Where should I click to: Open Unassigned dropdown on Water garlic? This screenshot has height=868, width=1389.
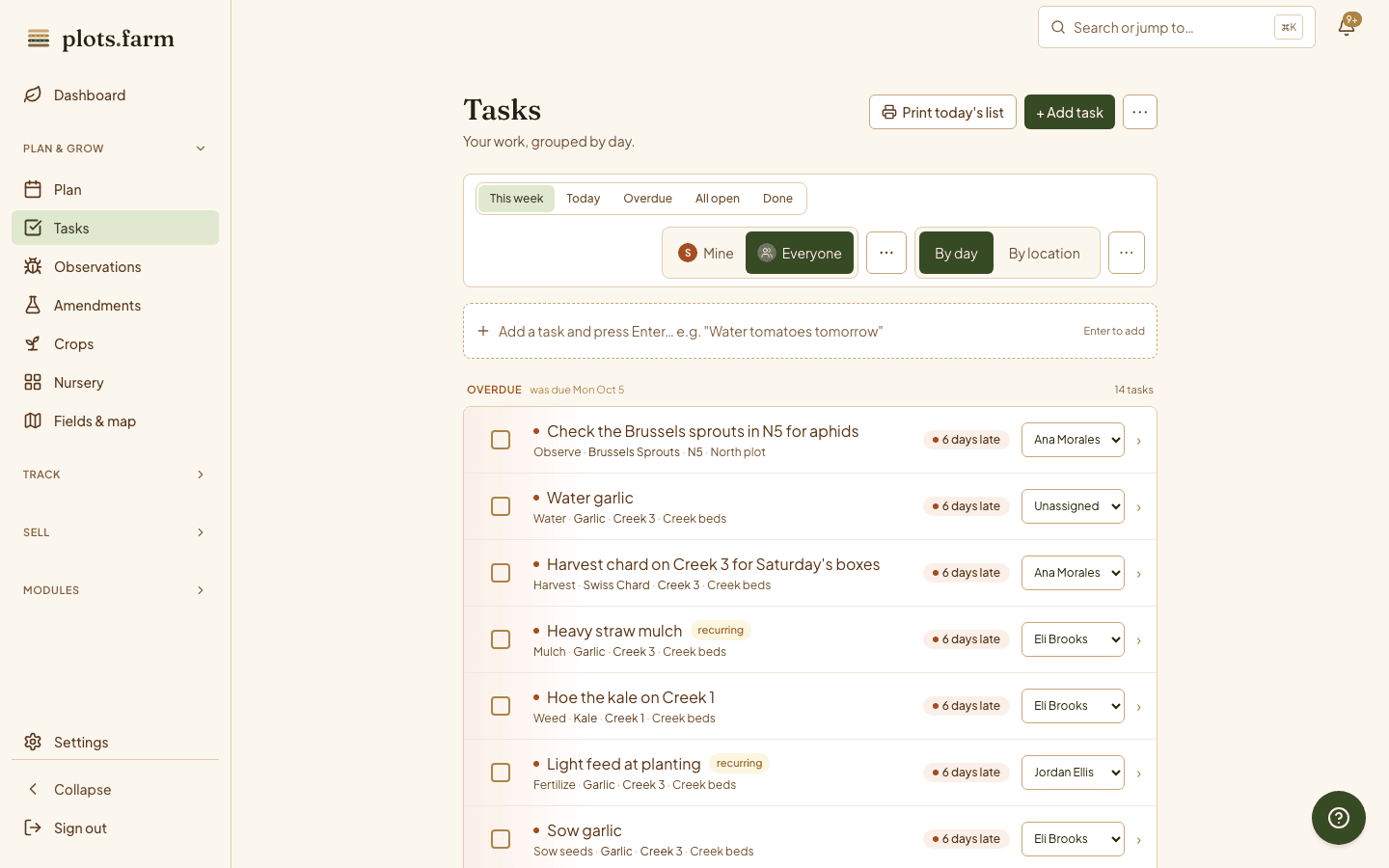coord(1073,506)
